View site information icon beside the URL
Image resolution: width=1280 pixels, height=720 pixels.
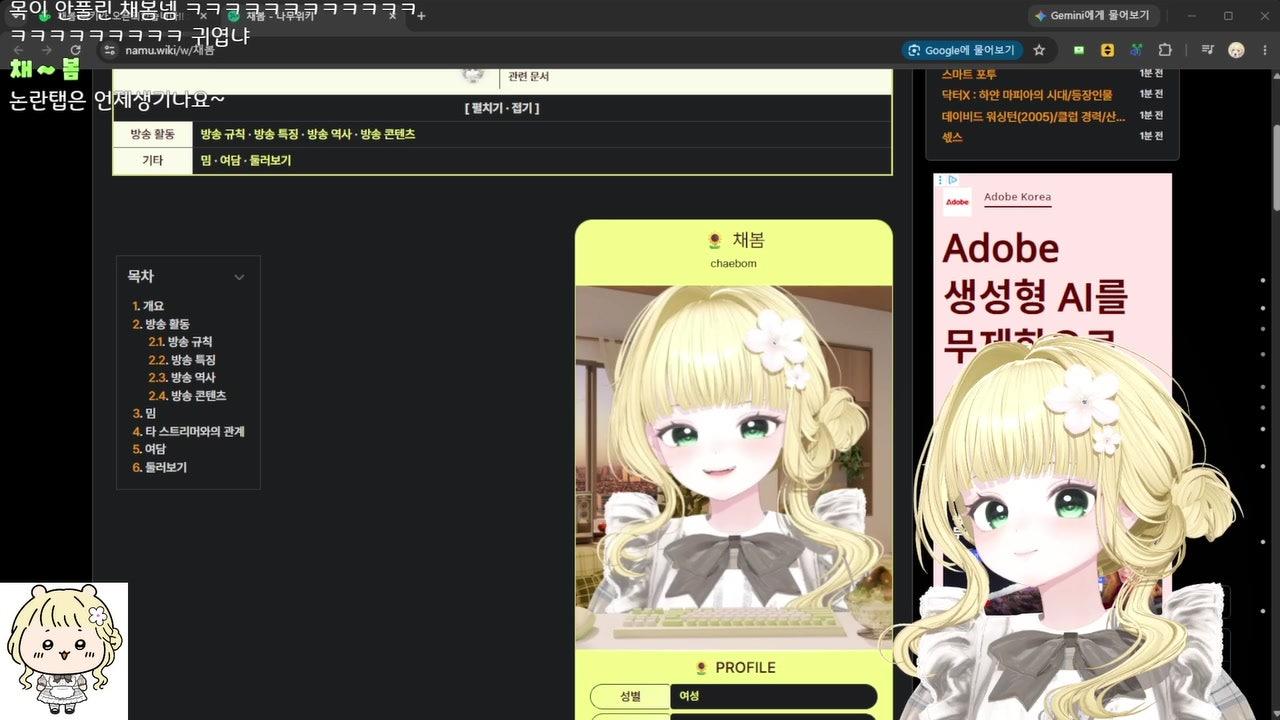pyautogui.click(x=110, y=50)
